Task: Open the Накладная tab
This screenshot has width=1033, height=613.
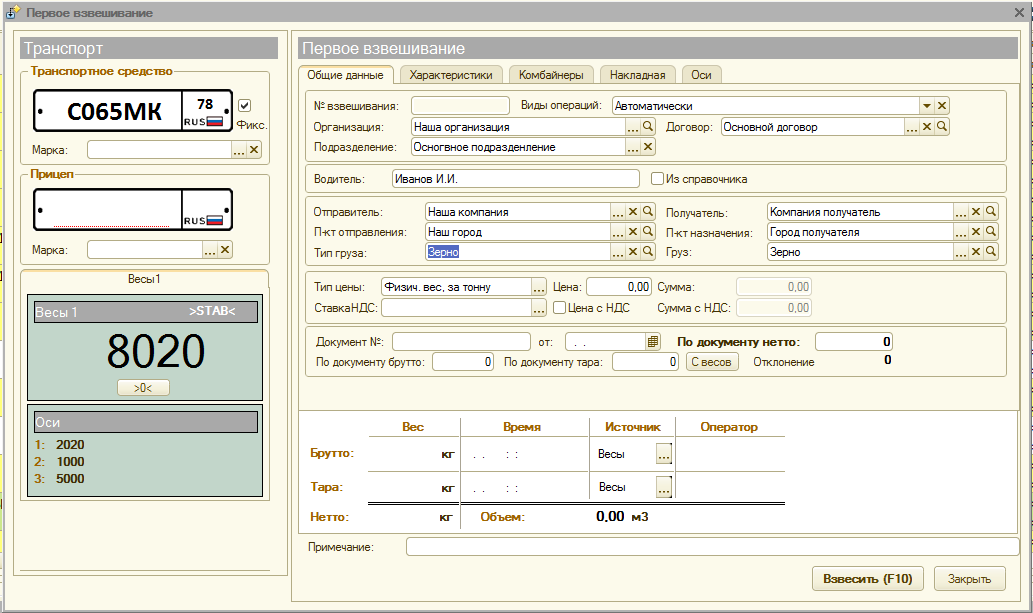Action: 637,75
